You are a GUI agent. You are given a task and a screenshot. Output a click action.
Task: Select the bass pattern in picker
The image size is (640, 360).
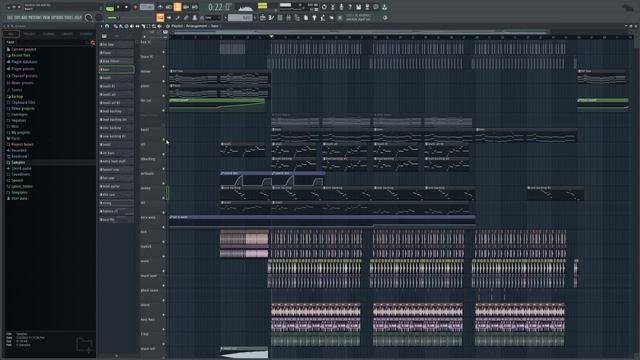(116, 69)
